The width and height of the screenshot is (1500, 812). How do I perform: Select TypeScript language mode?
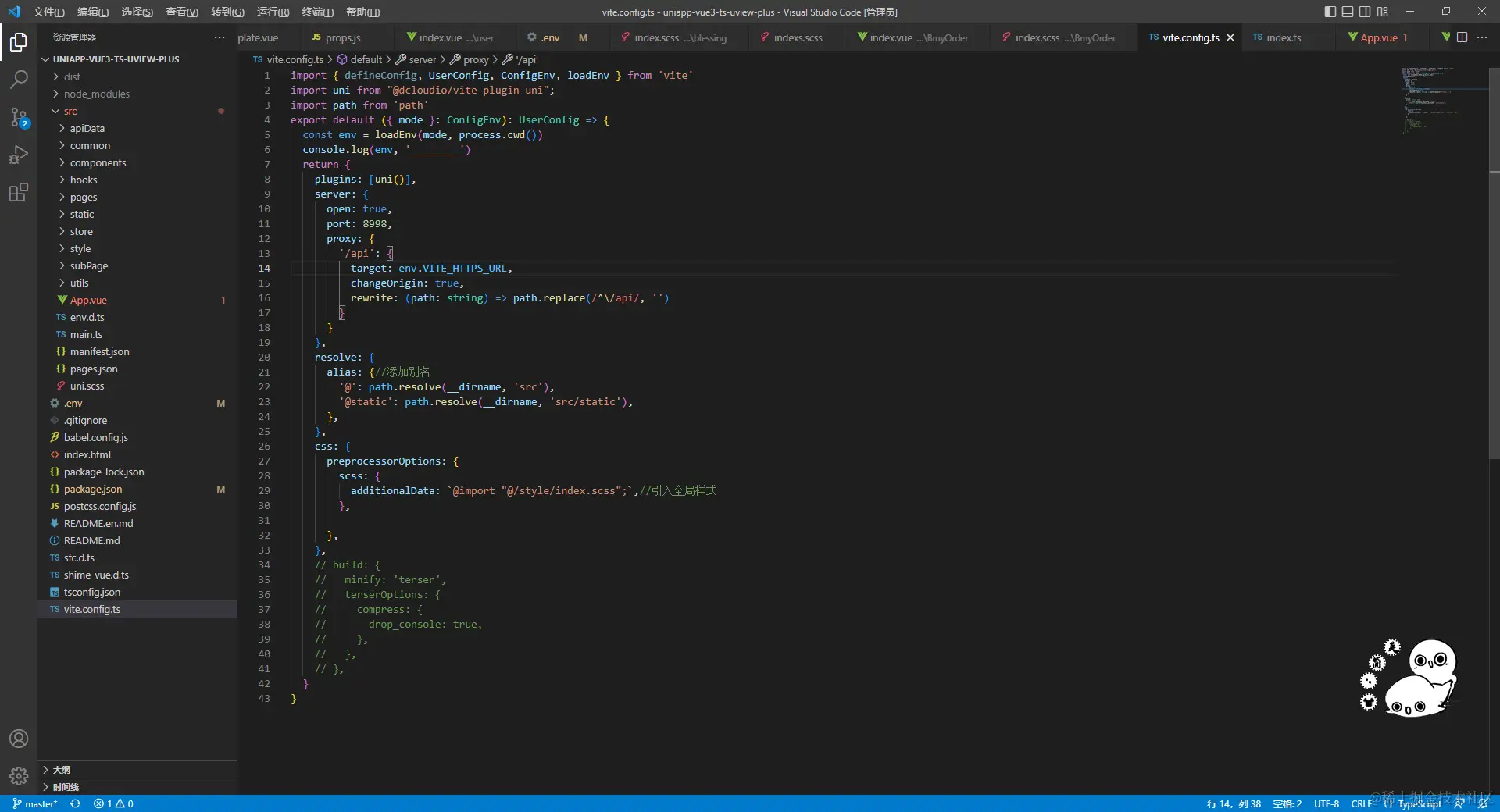click(x=1419, y=803)
